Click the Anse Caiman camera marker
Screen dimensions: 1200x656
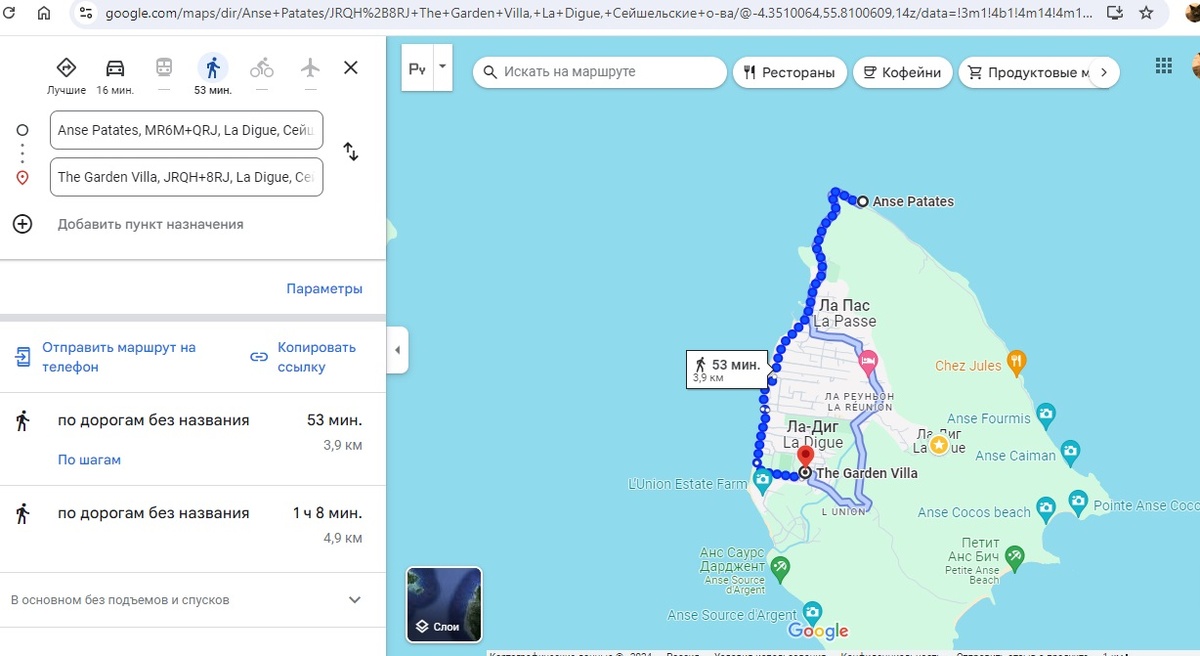(x=1070, y=451)
